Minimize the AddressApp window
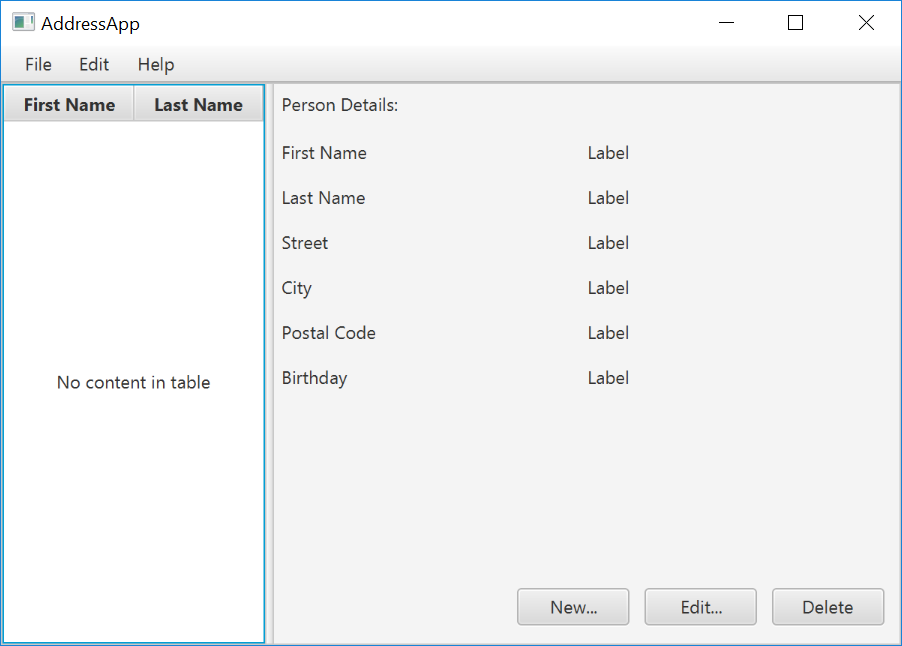902x646 pixels. (x=726, y=23)
